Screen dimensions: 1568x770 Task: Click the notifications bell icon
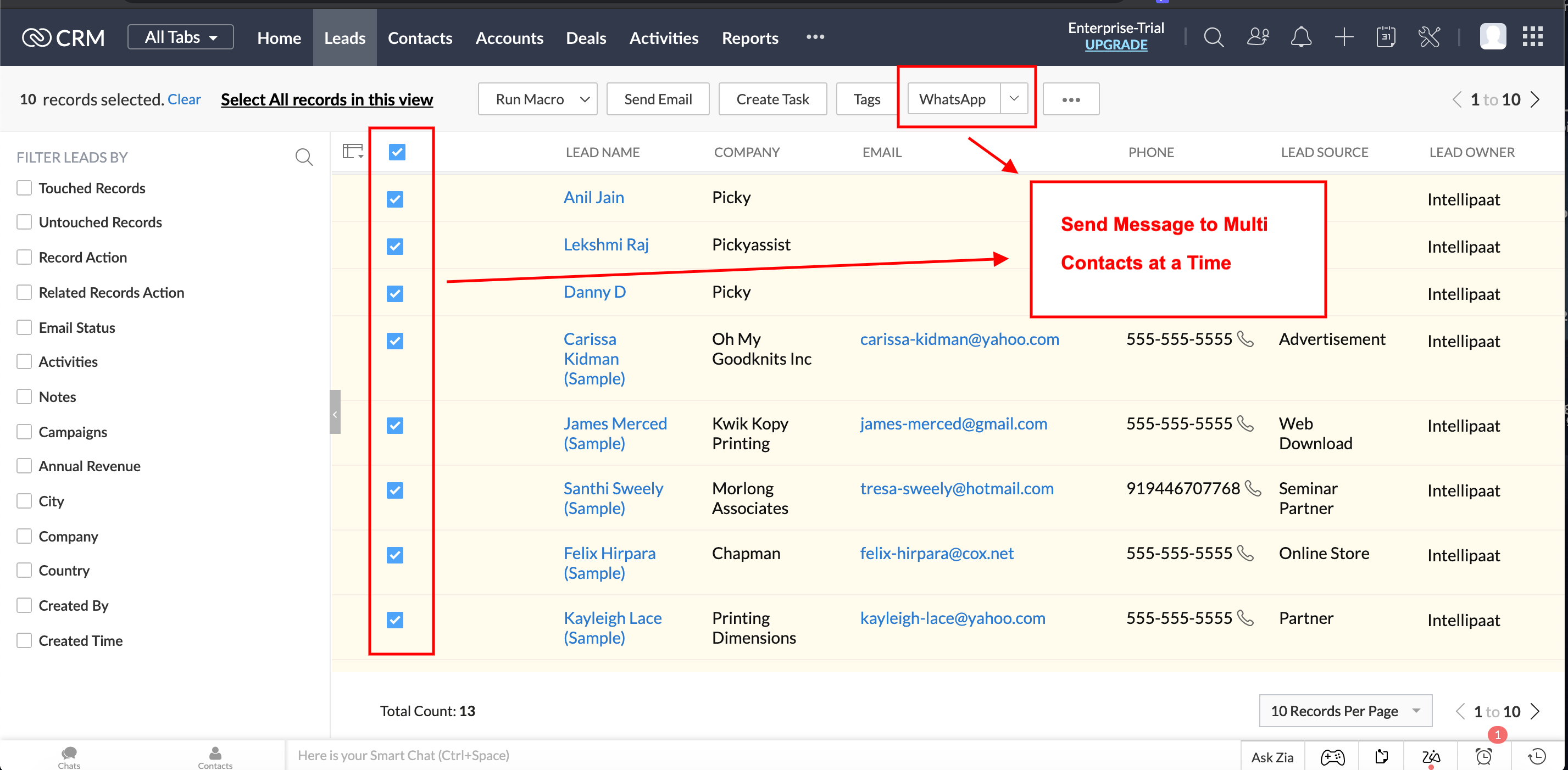[x=1300, y=38]
